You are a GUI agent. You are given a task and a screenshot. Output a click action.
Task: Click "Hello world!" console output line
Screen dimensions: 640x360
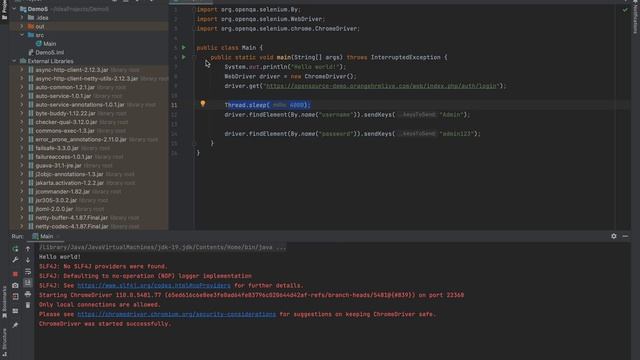60,257
